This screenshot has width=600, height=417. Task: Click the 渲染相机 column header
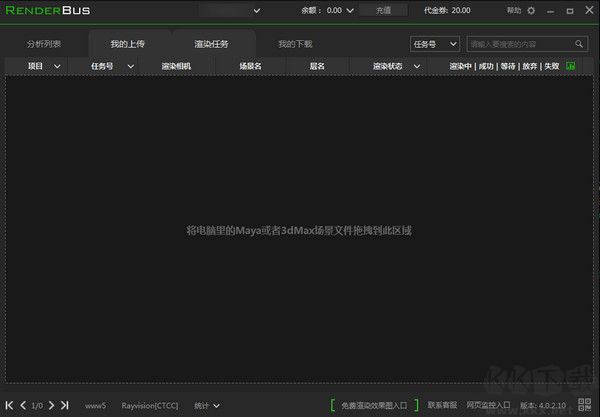click(x=176, y=66)
